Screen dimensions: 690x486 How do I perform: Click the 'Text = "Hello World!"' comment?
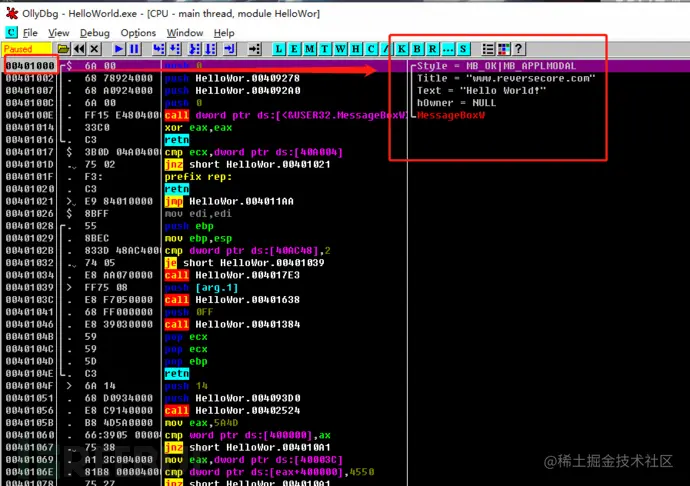481,91
